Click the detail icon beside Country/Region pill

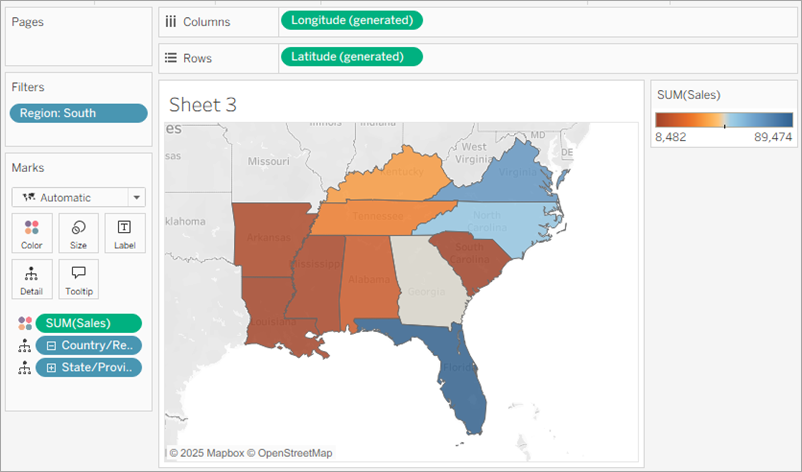point(24,345)
